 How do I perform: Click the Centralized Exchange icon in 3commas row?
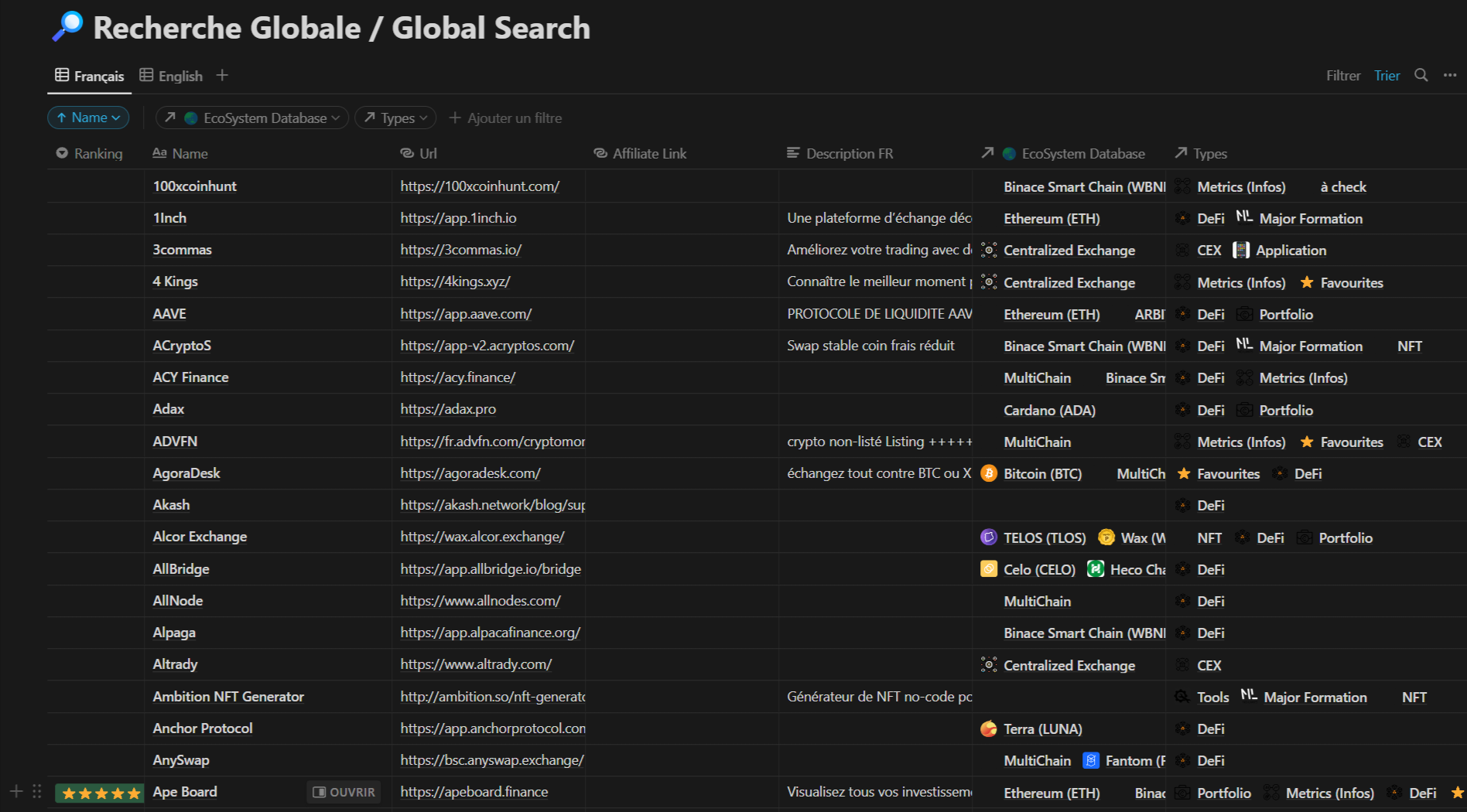click(989, 250)
